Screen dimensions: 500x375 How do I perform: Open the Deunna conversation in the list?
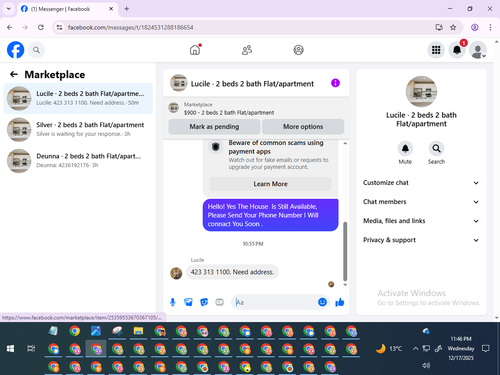tap(78, 161)
